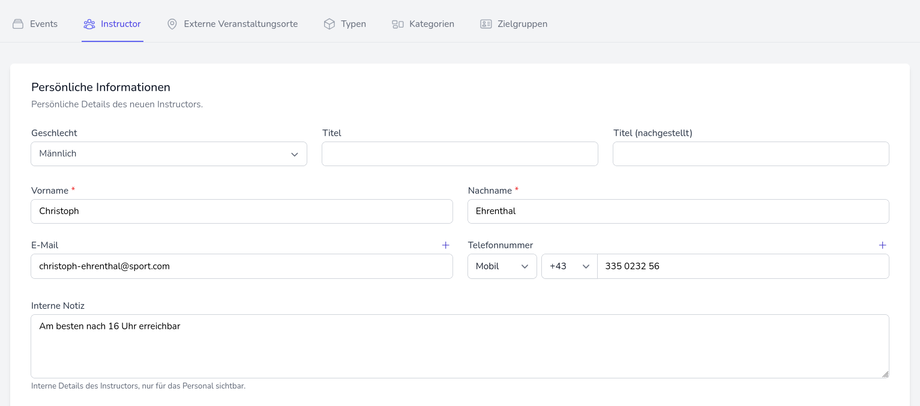Add another Telefonnummer with plus icon
The width and height of the screenshot is (920, 406).
[882, 245]
